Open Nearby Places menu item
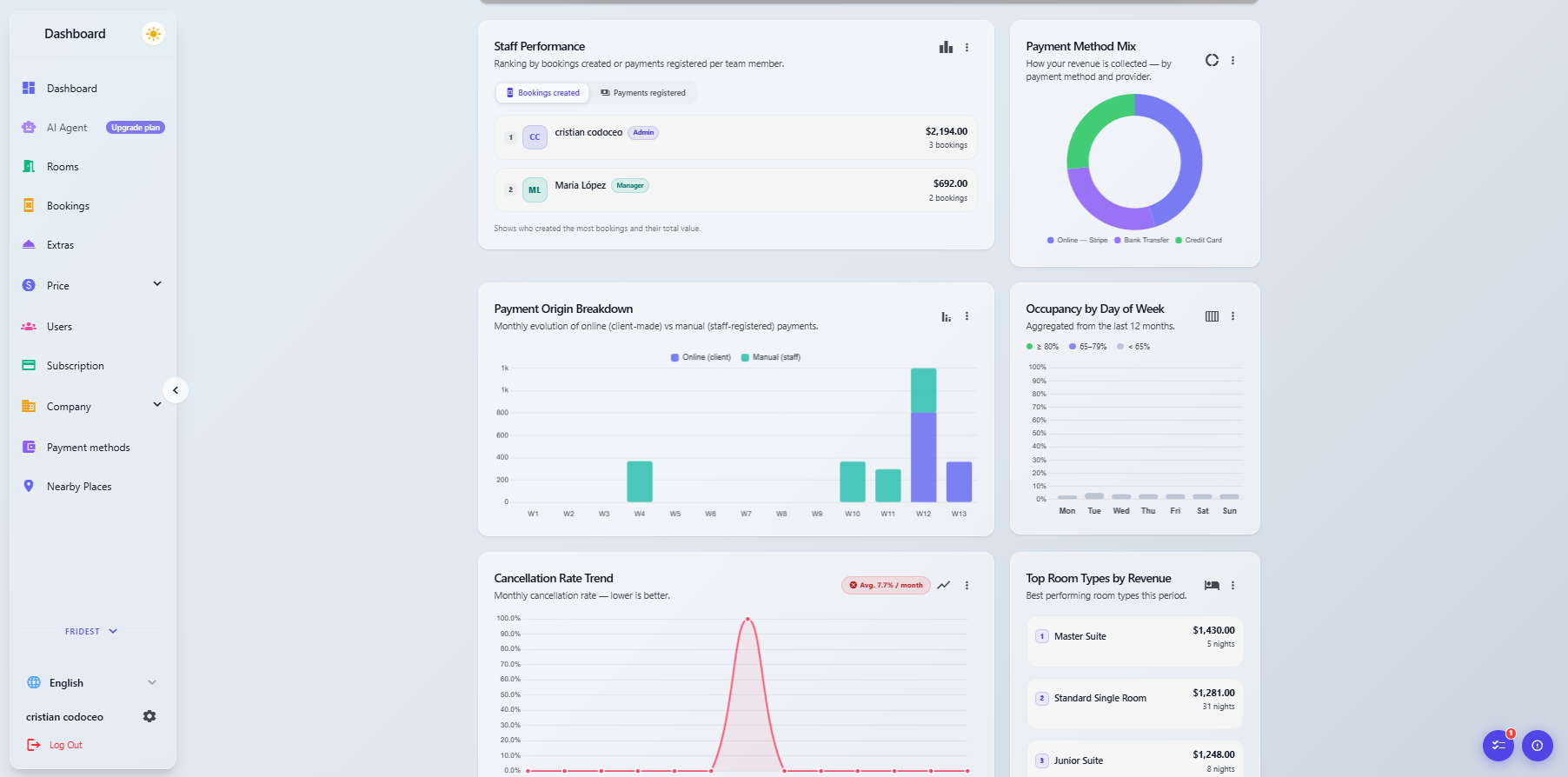This screenshot has height=777, width=1568. (93, 486)
